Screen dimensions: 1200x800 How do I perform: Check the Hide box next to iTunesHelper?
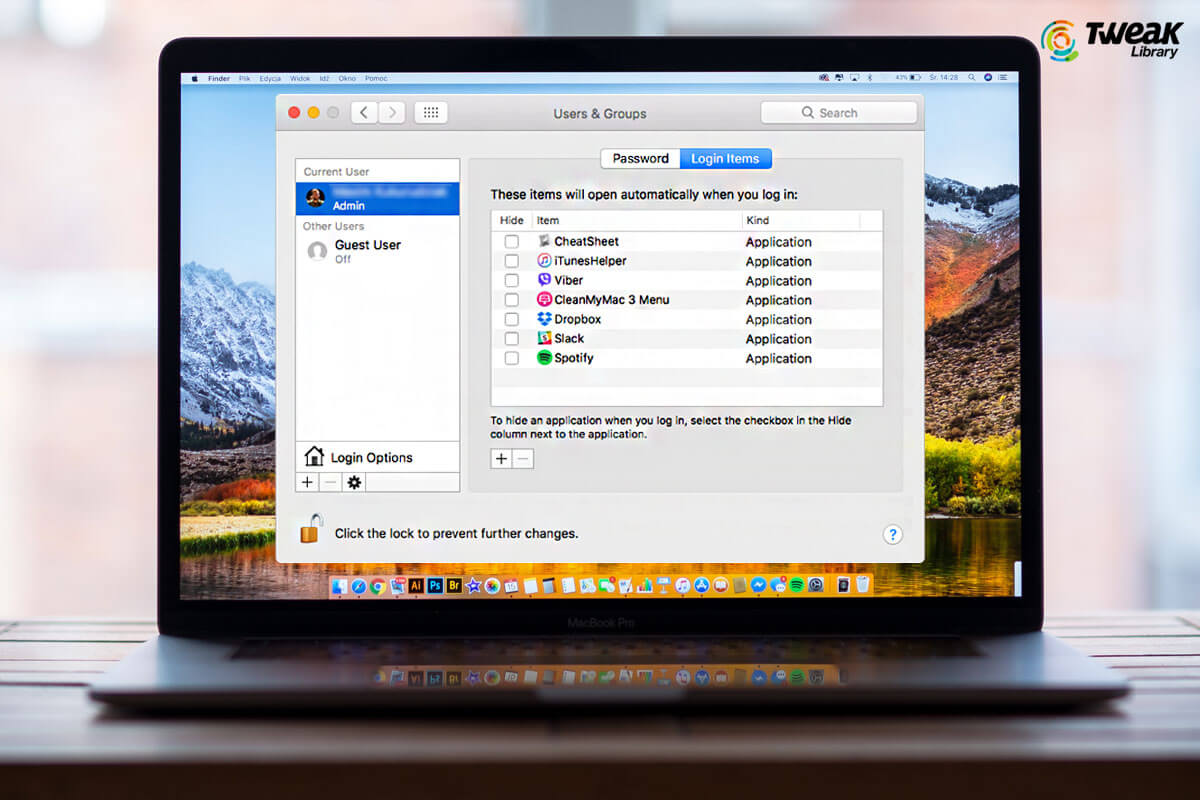click(x=511, y=261)
